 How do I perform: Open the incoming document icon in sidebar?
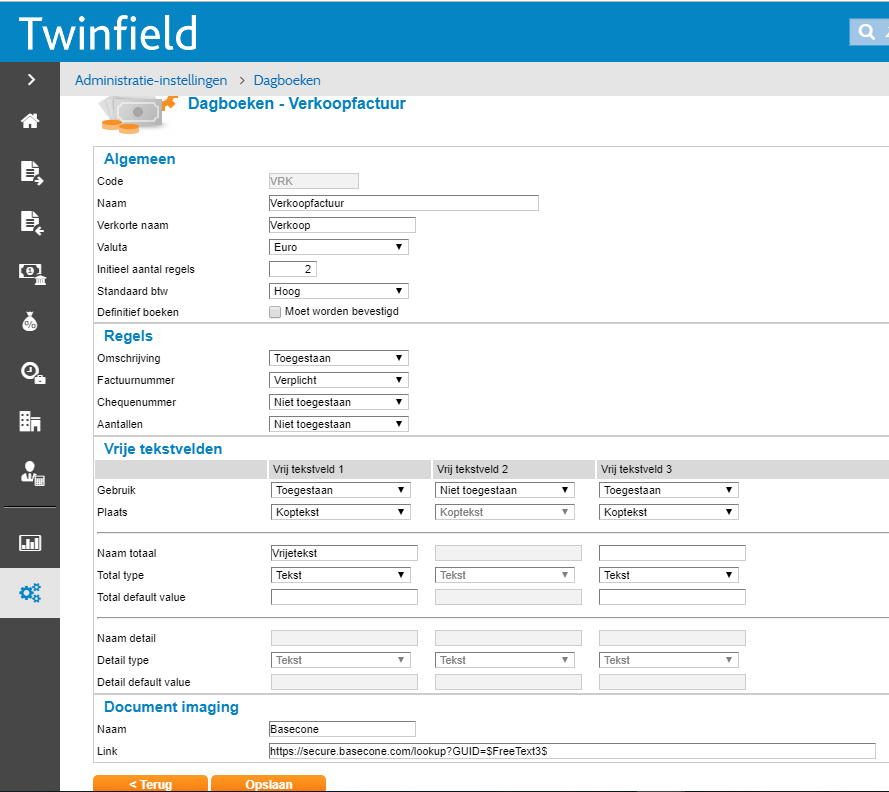(x=30, y=222)
